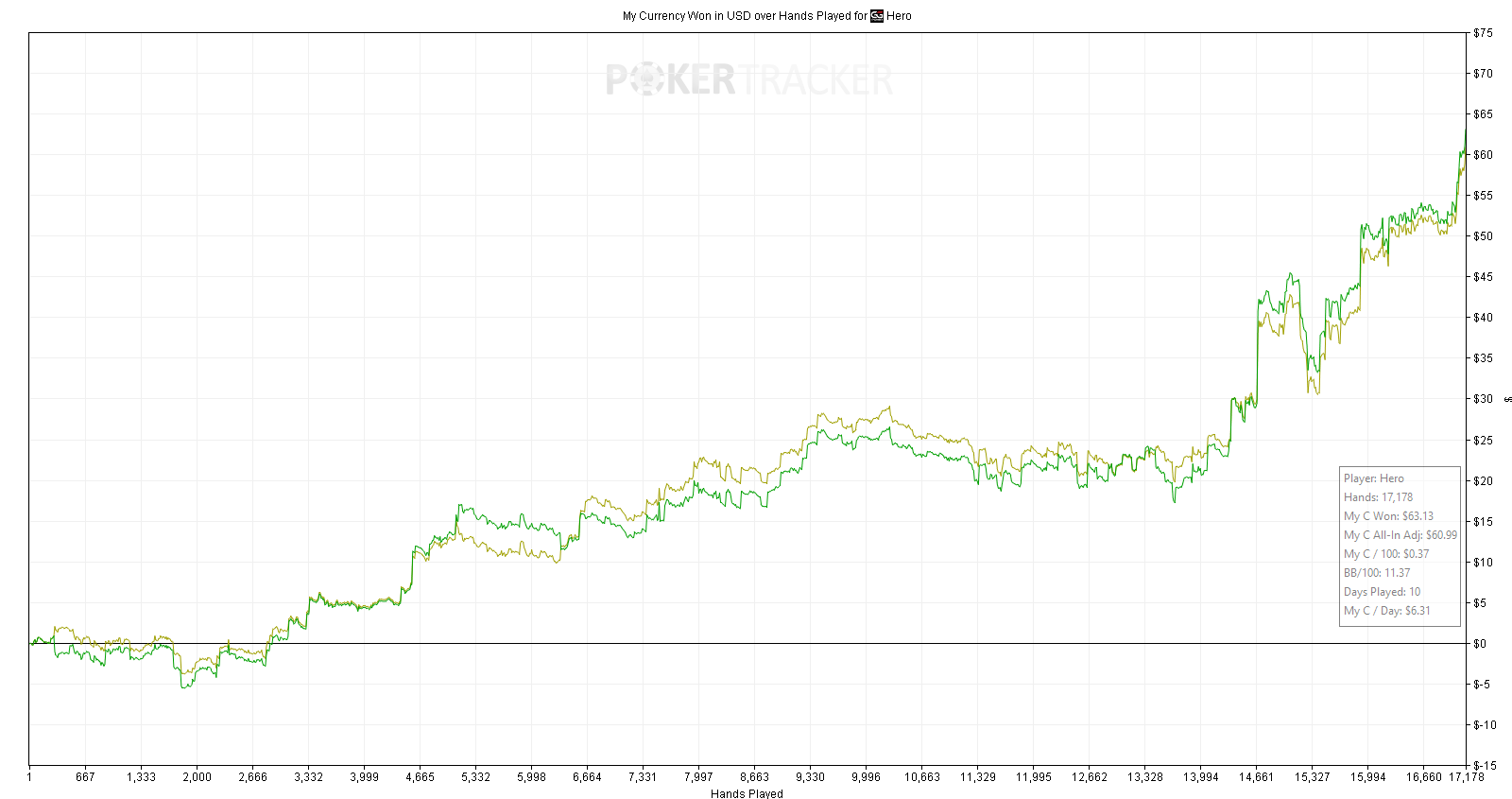
Task: Click the positive '$5' y-axis label
Action: click(x=1480, y=603)
